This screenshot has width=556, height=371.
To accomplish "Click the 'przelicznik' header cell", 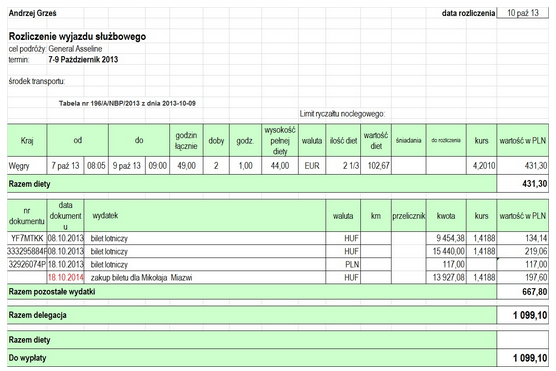I will coord(408,216).
